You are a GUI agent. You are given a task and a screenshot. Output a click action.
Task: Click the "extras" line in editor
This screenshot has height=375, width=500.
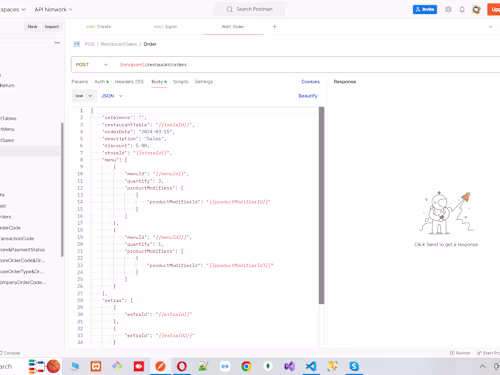[x=118, y=301]
